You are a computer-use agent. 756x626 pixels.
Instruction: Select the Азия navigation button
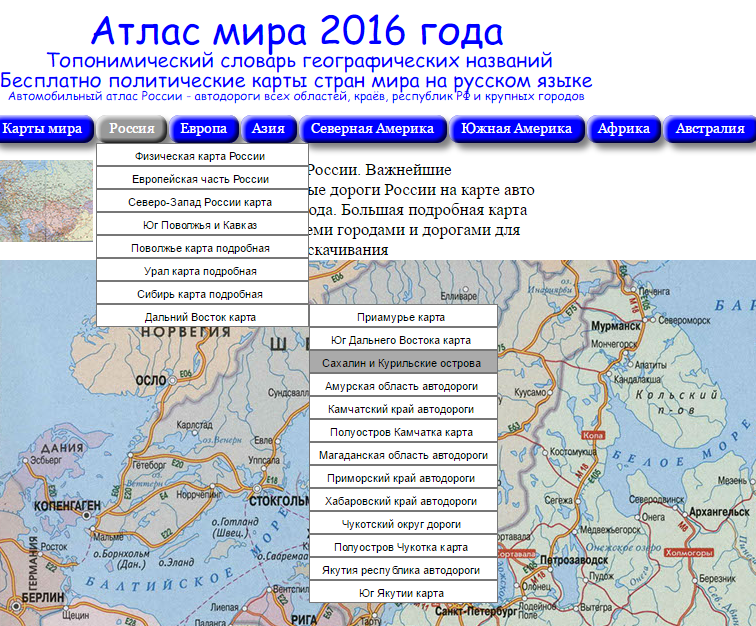click(268, 129)
